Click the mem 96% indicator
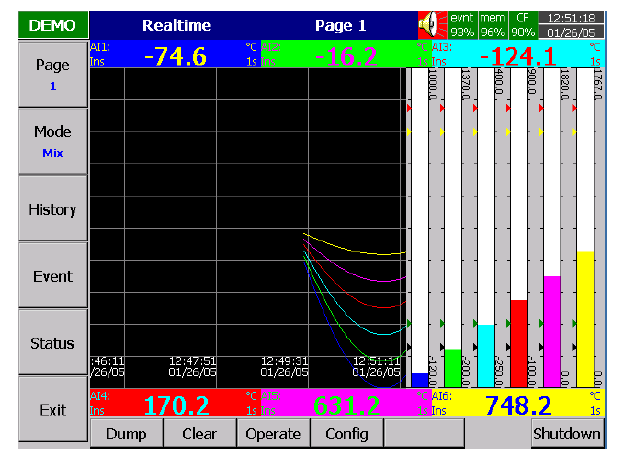 [x=493, y=25]
